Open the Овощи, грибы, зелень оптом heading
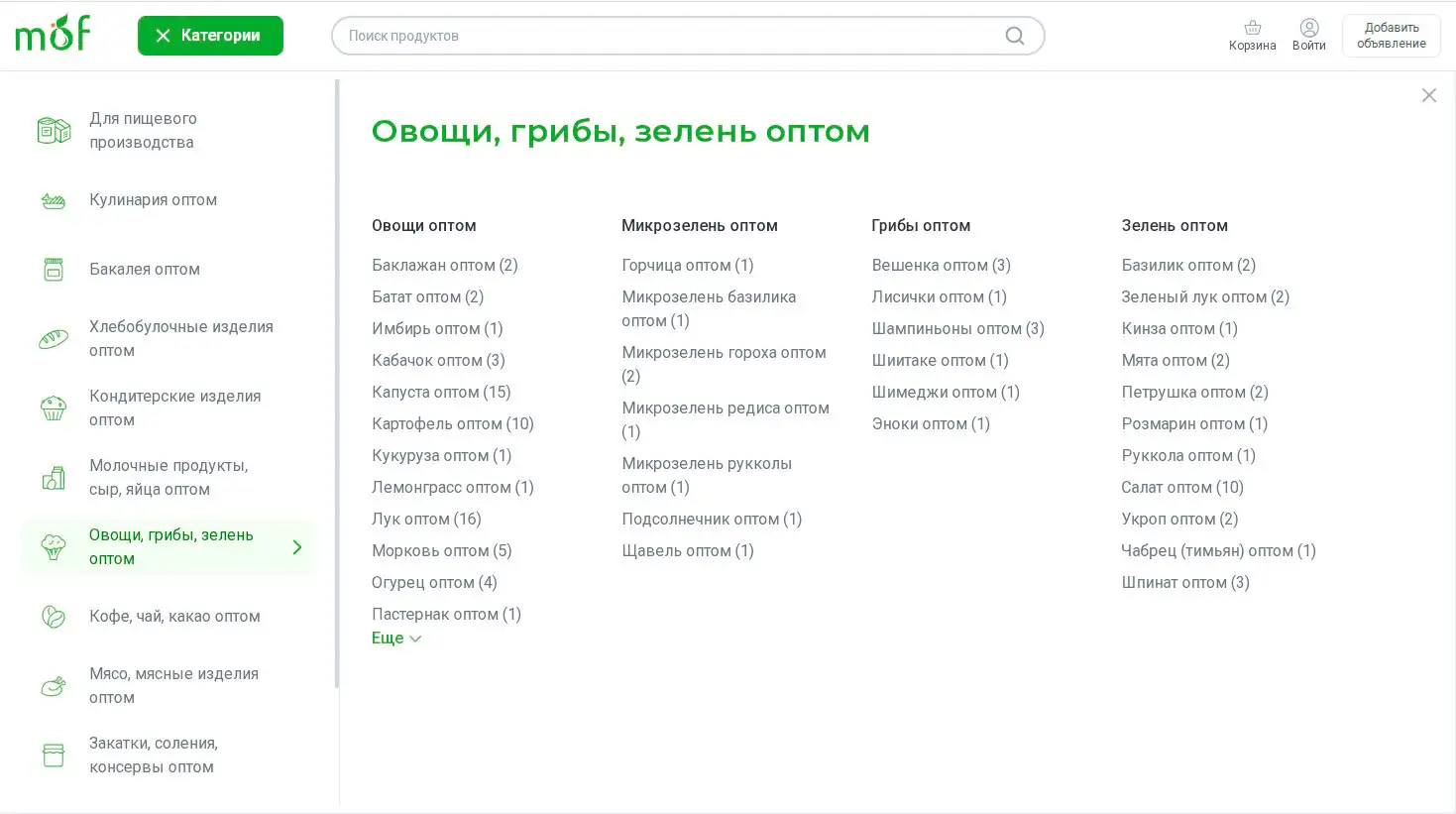The width and height of the screenshot is (1456, 814). pyautogui.click(x=620, y=131)
